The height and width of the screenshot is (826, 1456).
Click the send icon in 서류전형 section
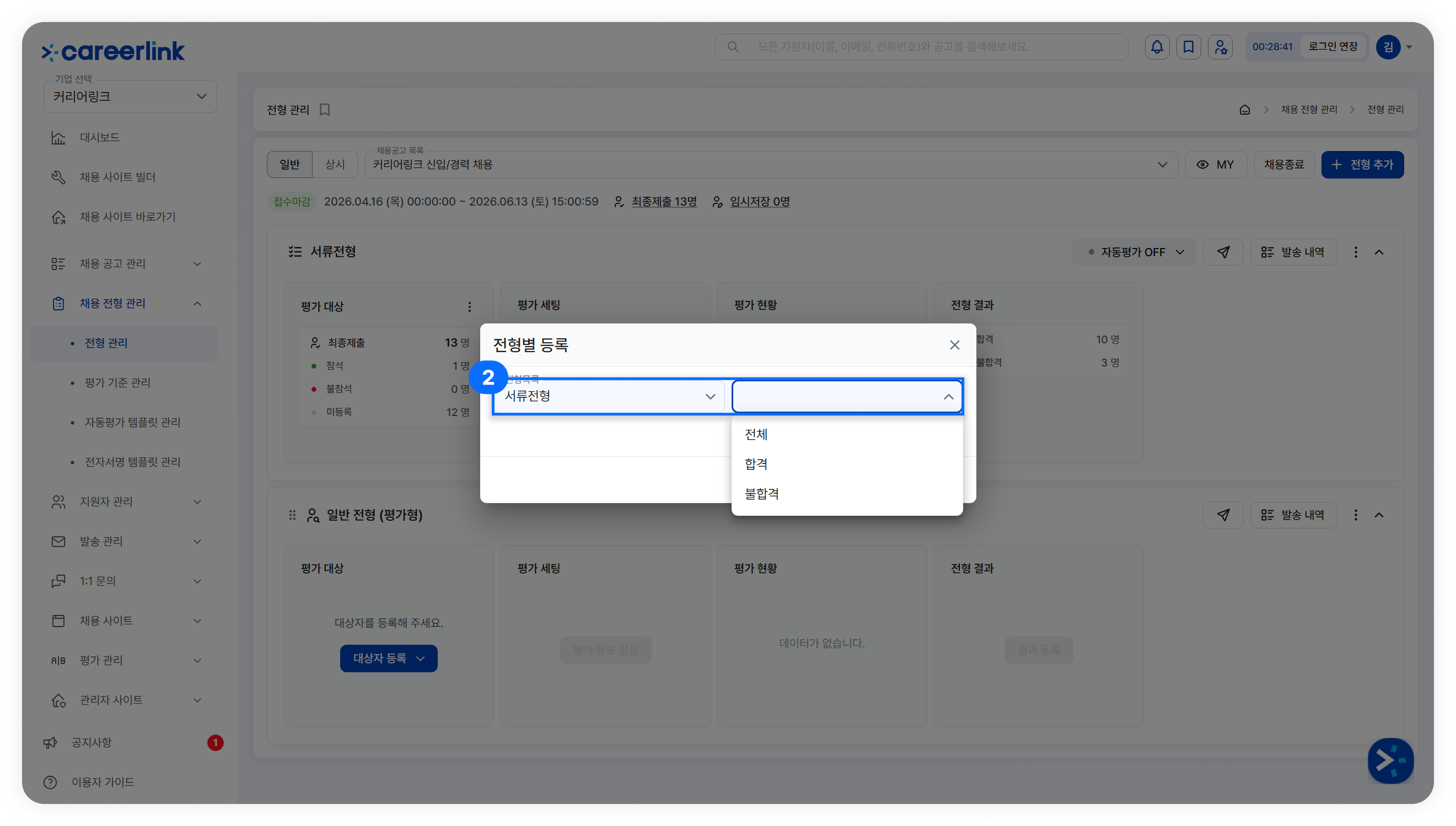(x=1223, y=252)
